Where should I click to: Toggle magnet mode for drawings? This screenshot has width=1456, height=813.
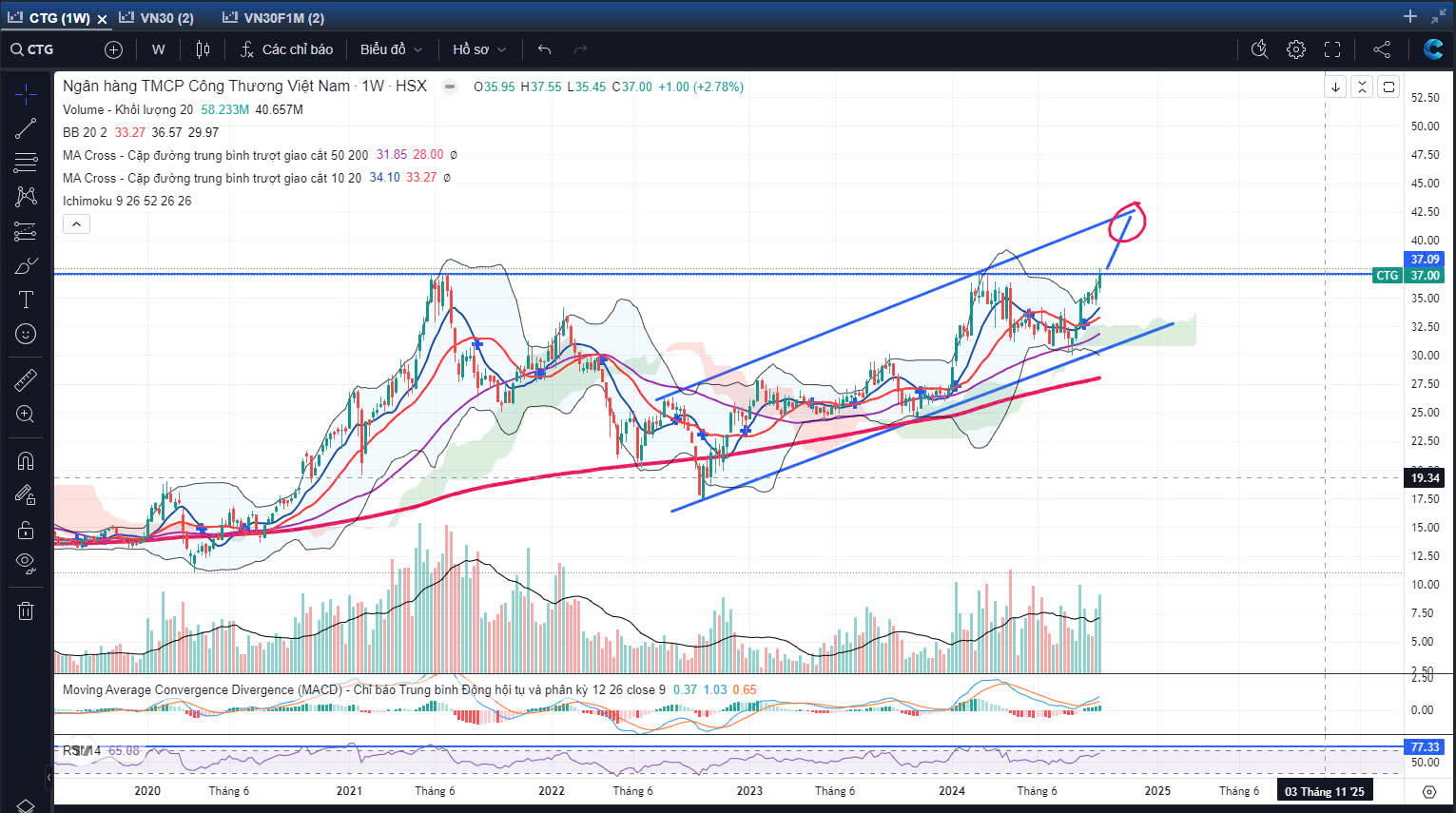coord(26,461)
